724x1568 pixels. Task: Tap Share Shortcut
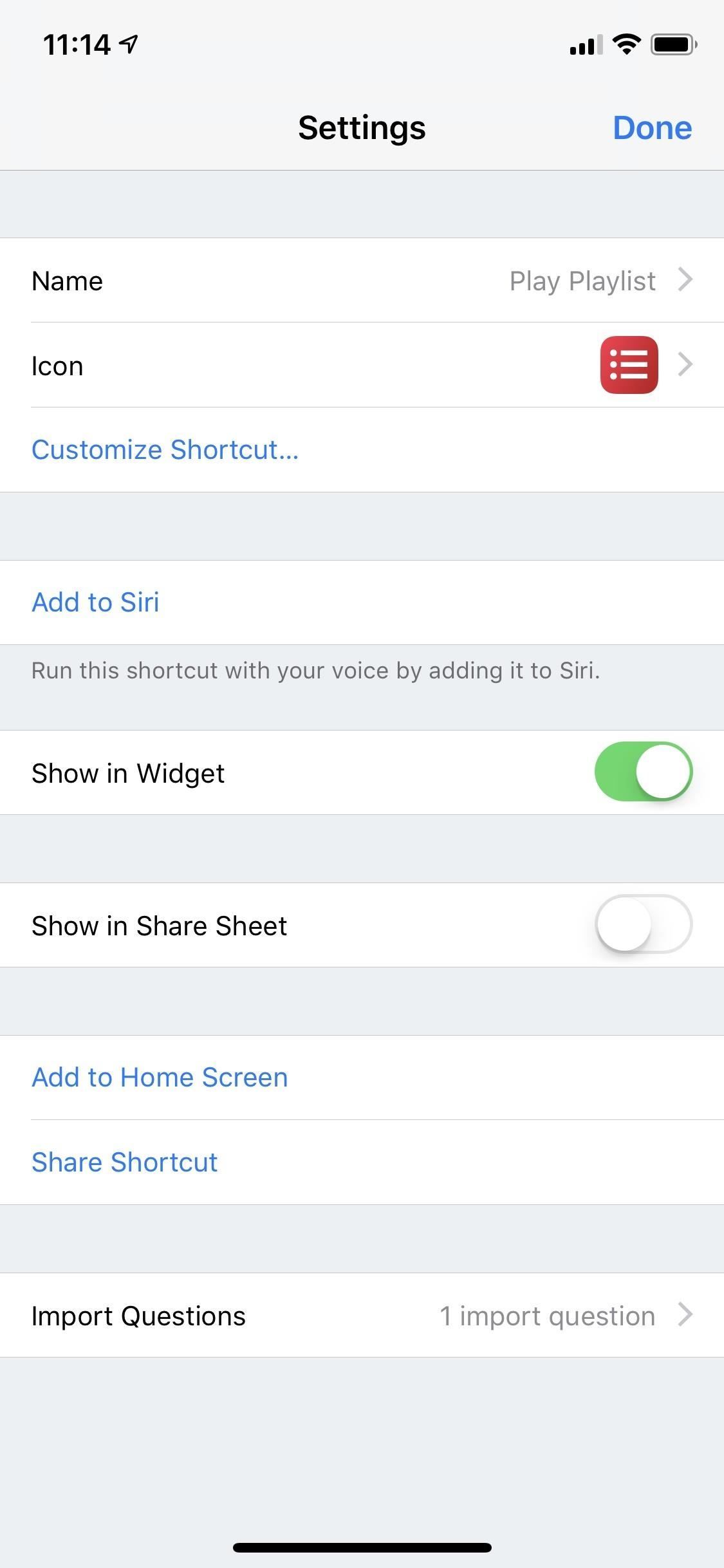pos(124,1162)
